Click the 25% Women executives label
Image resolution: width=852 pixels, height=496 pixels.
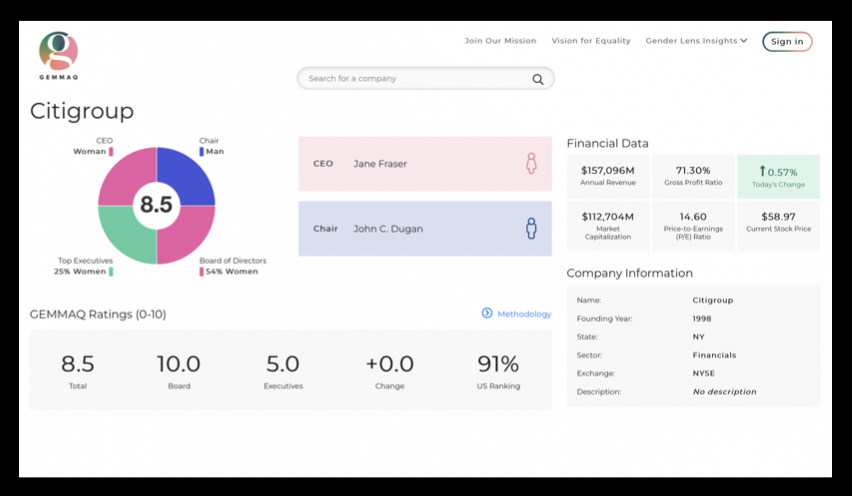[80, 272]
